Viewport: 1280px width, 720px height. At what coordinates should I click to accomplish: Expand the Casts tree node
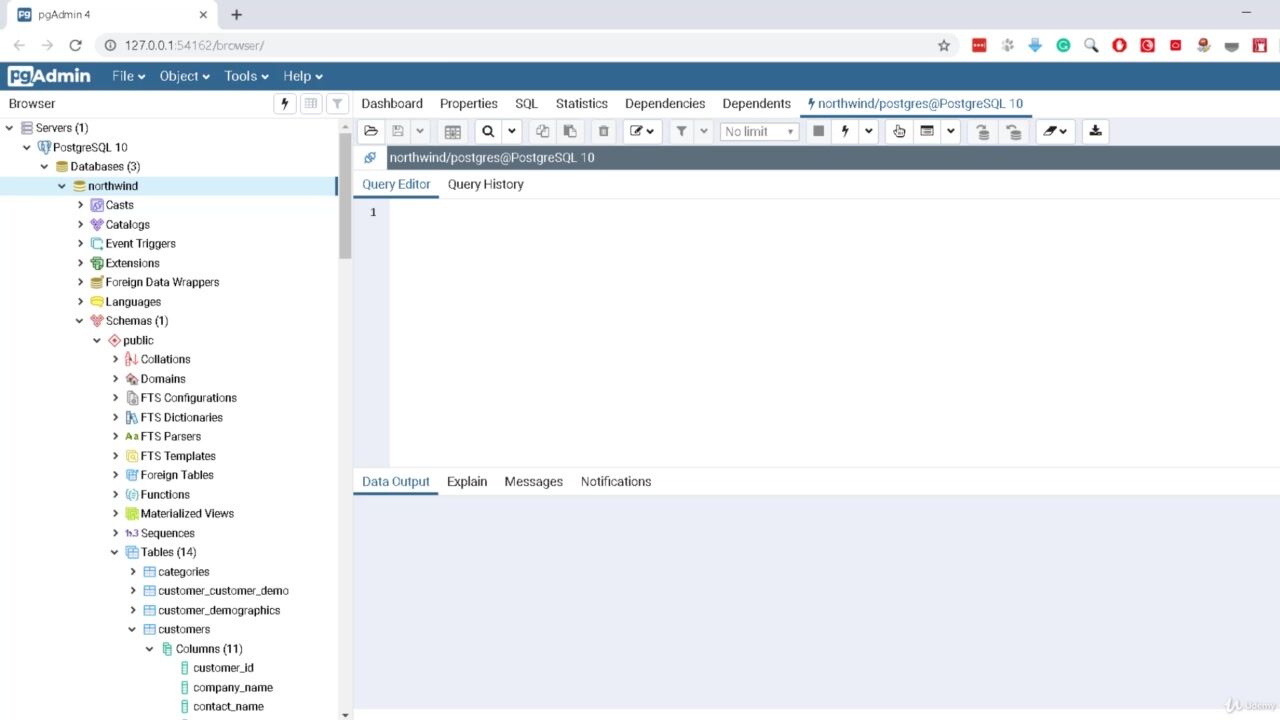click(x=81, y=205)
